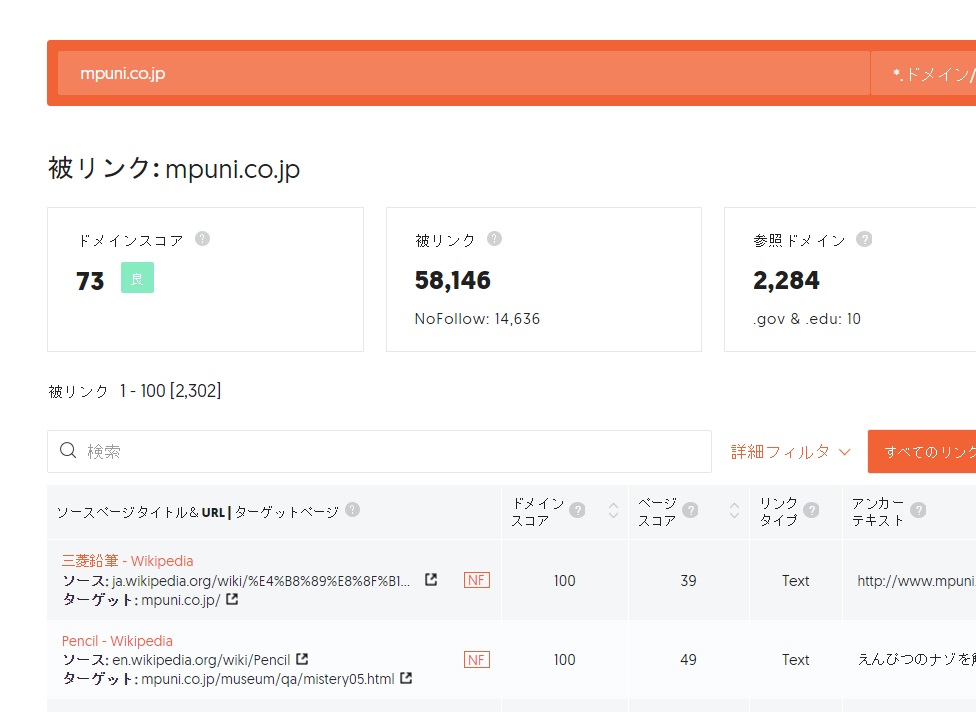The height and width of the screenshot is (712, 976).
Task: Open the 三菱鉛筆 - Wikipedia link
Action: (128, 561)
